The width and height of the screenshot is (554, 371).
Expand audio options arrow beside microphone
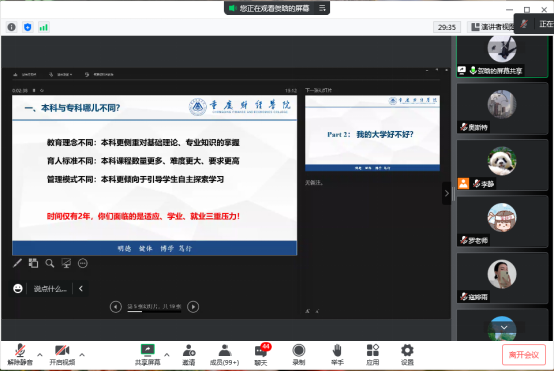(40, 354)
